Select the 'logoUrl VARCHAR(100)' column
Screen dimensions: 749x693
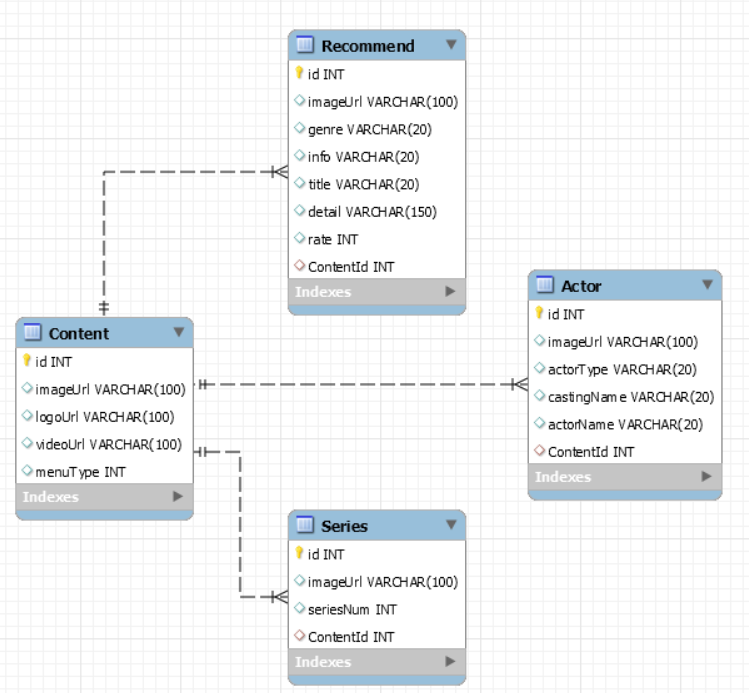tap(105, 417)
